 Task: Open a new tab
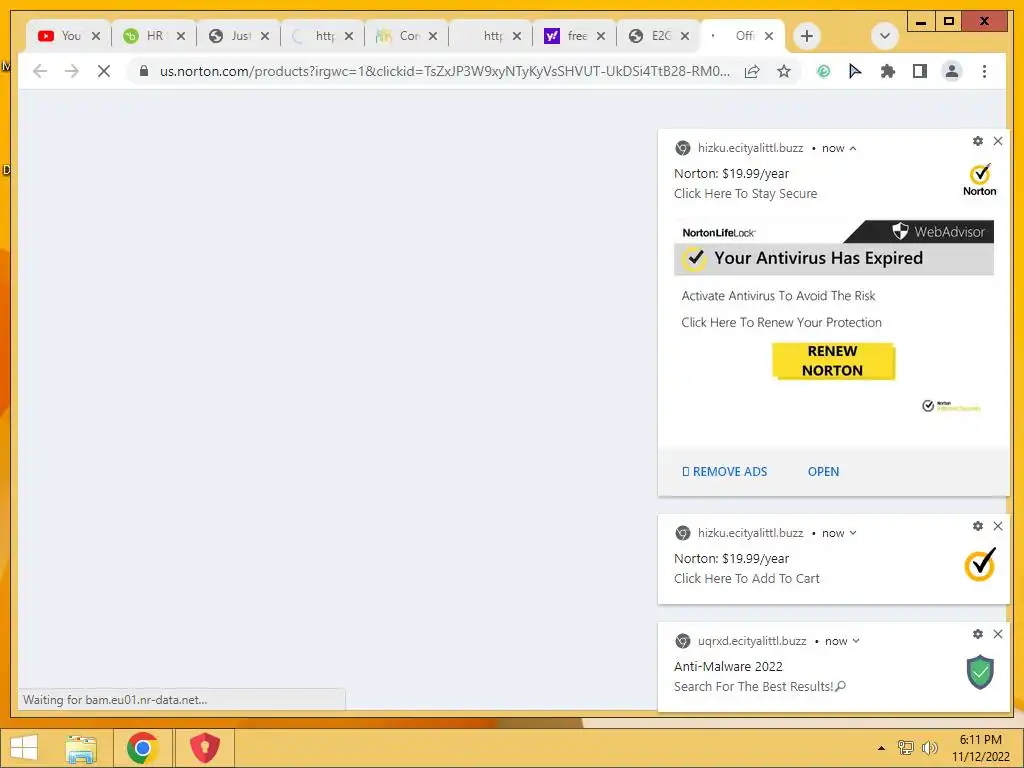(807, 36)
